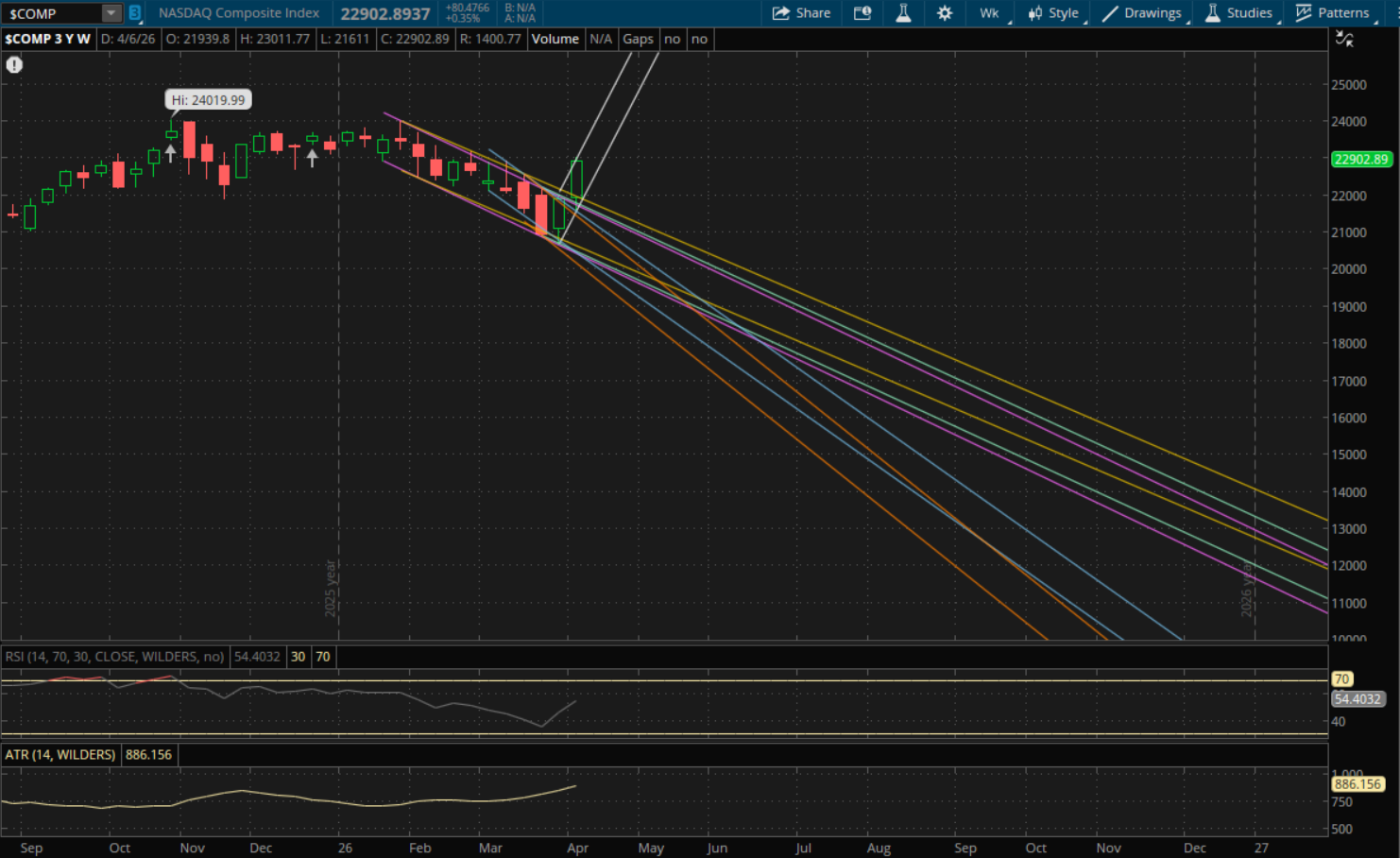This screenshot has width=1400, height=858.
Task: Open the Style menu
Action: pyautogui.click(x=1053, y=13)
